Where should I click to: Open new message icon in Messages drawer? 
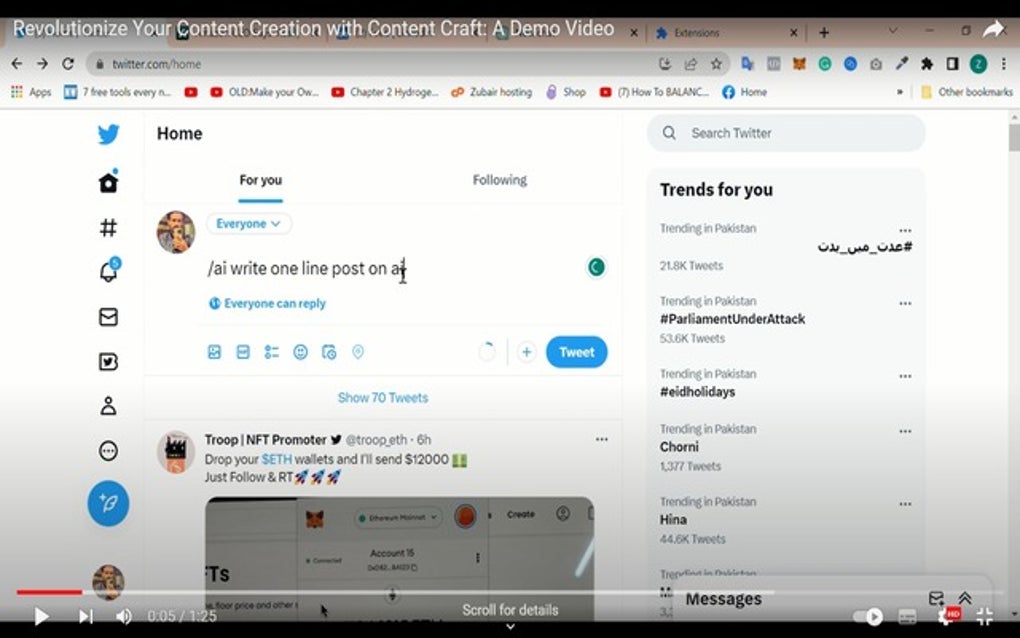click(x=935, y=598)
